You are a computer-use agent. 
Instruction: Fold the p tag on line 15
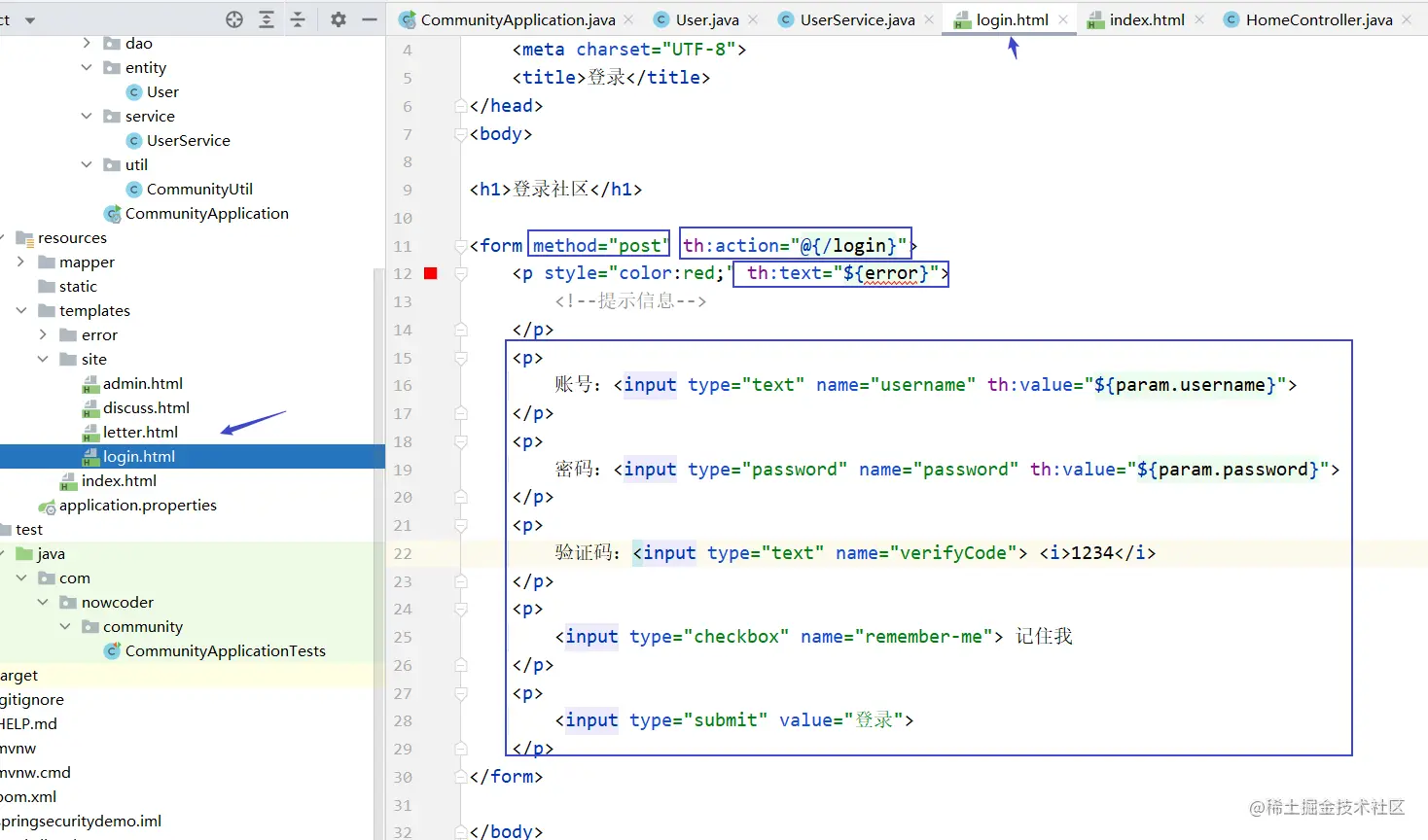tap(461, 358)
